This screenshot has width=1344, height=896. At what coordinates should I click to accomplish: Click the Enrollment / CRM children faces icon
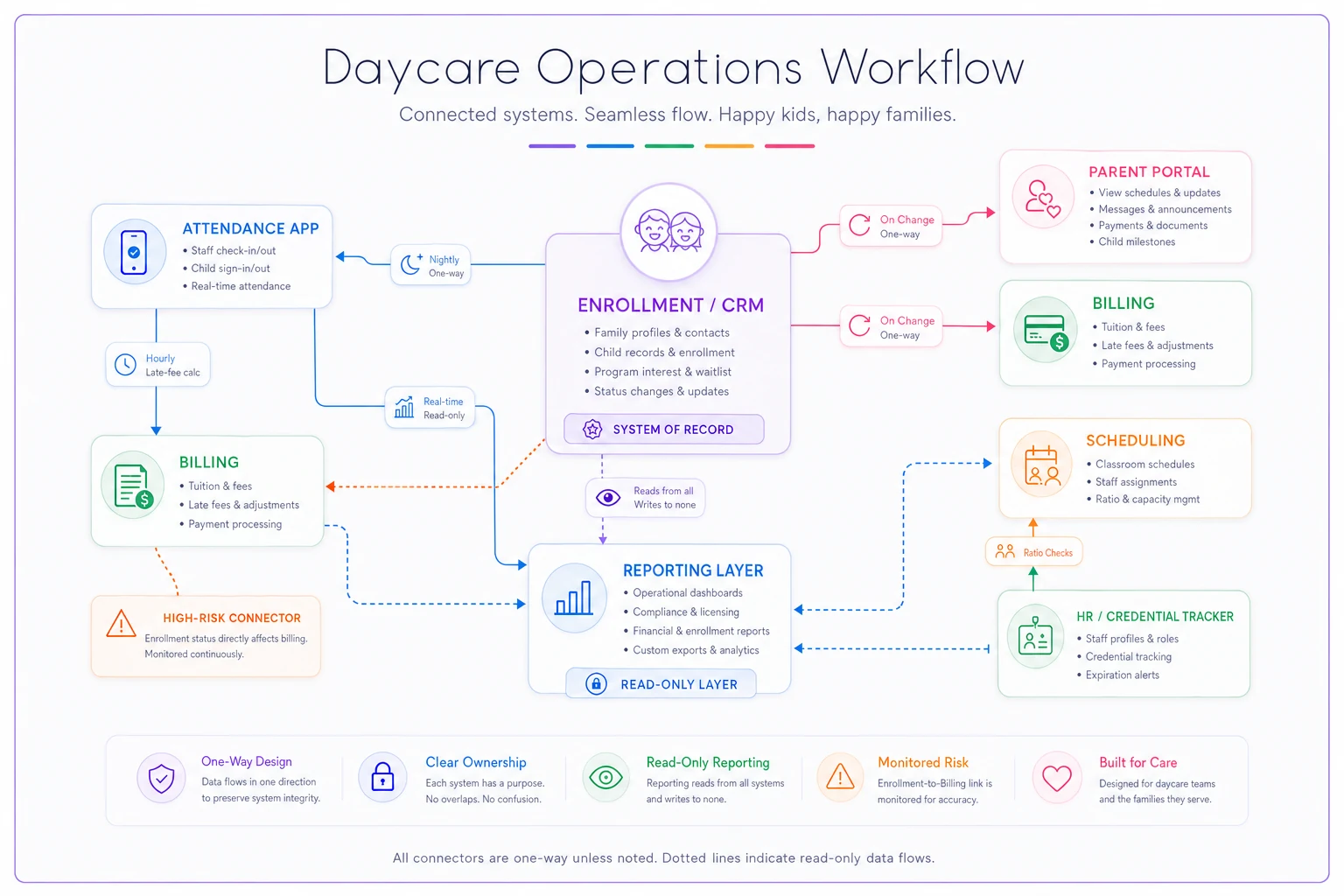click(669, 231)
